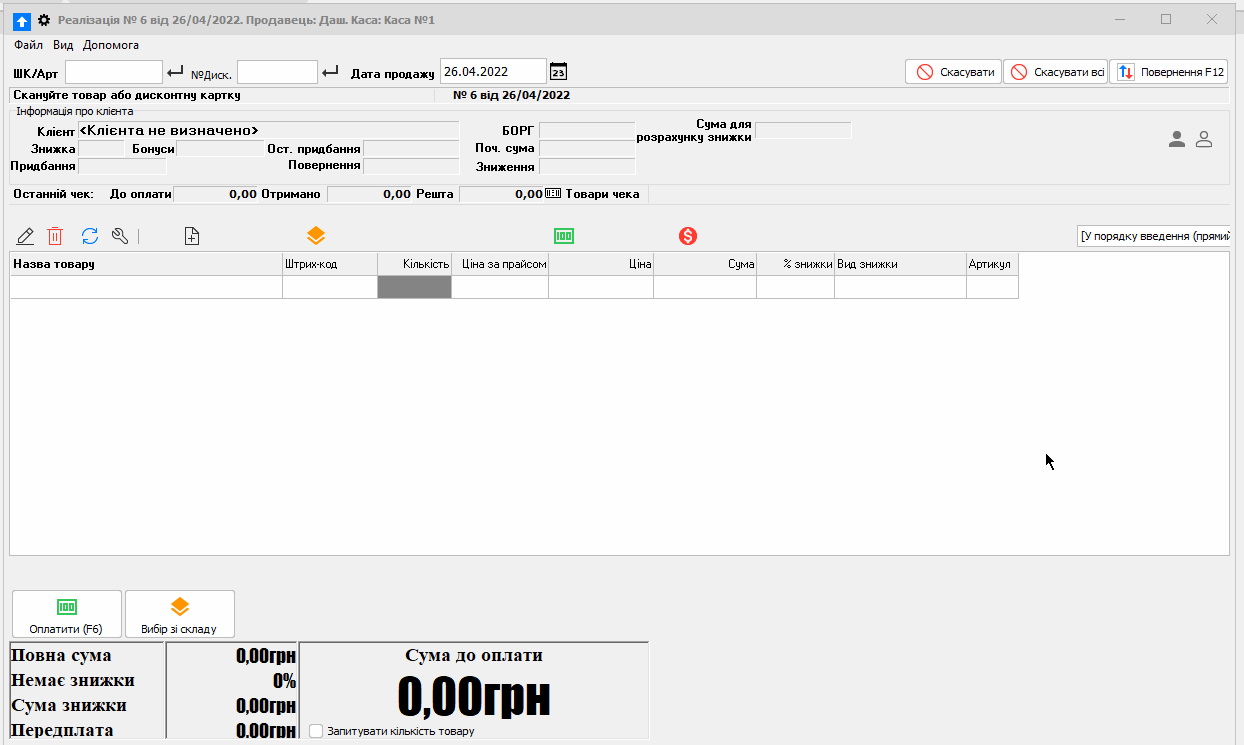Viewport: 1244px width, 745px height.
Task: Click the add new document icon
Action: point(192,236)
